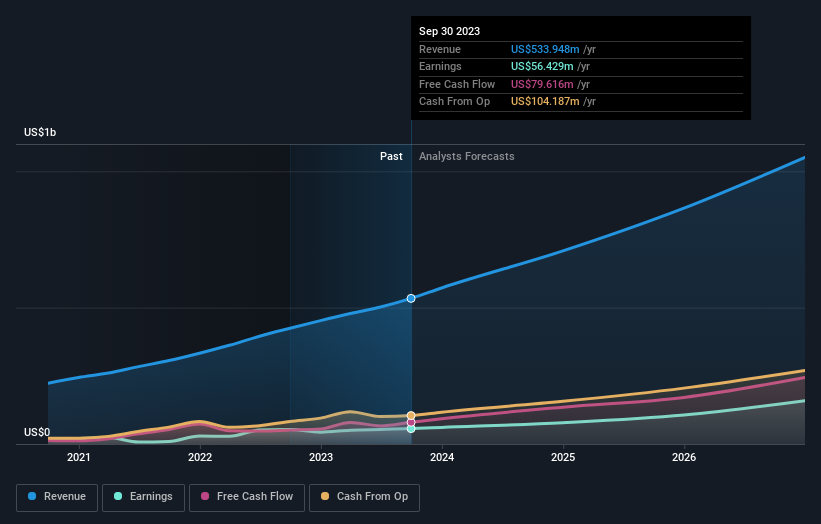The width and height of the screenshot is (821, 524).
Task: Click the blue Revenue data point marker
Action: (411, 298)
